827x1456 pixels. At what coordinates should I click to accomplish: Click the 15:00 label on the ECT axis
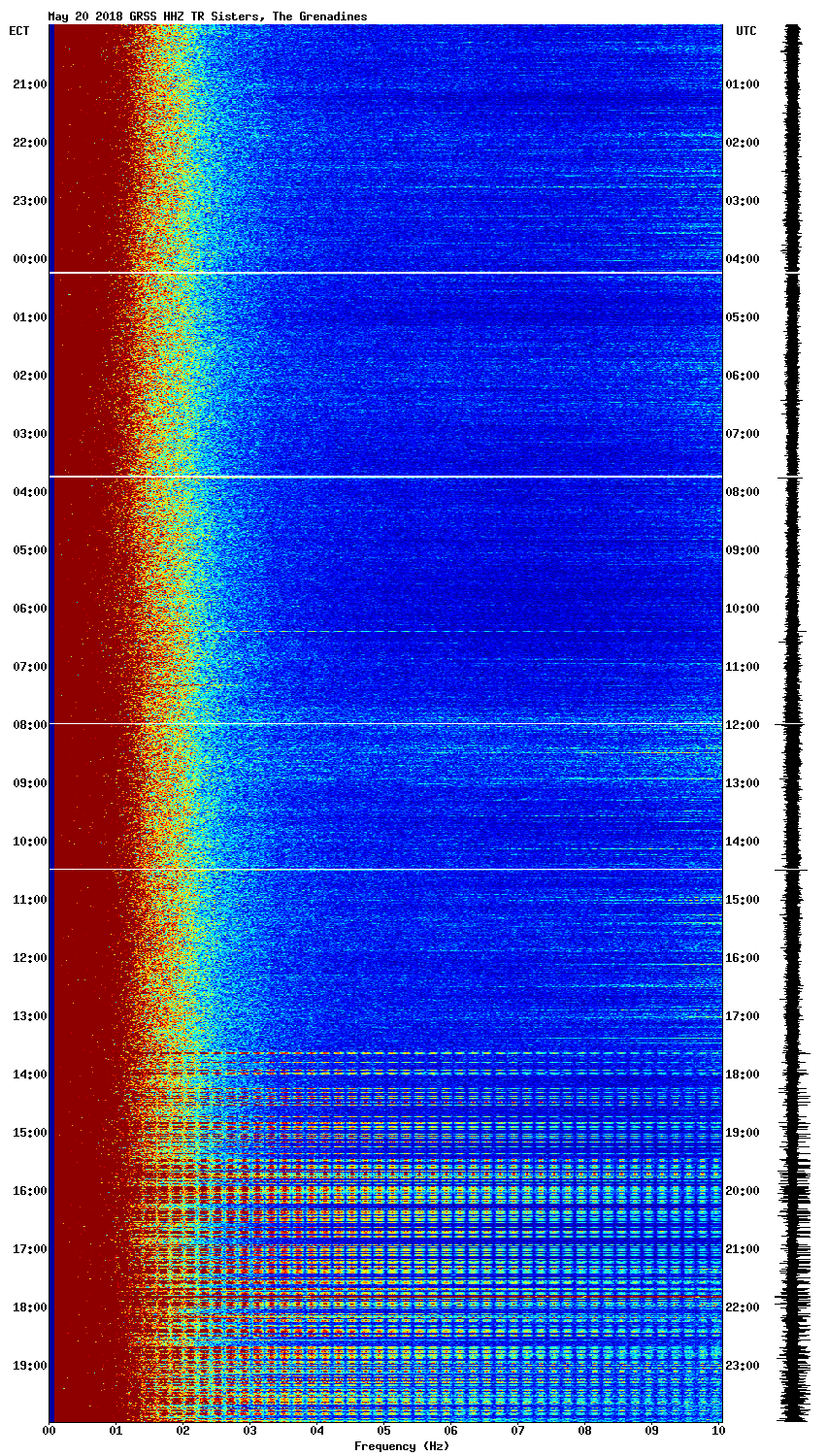coord(29,1133)
